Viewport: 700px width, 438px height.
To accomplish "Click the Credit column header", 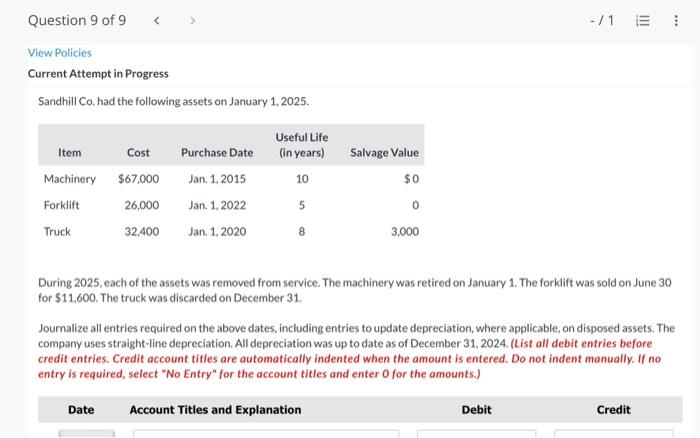I will [x=613, y=410].
